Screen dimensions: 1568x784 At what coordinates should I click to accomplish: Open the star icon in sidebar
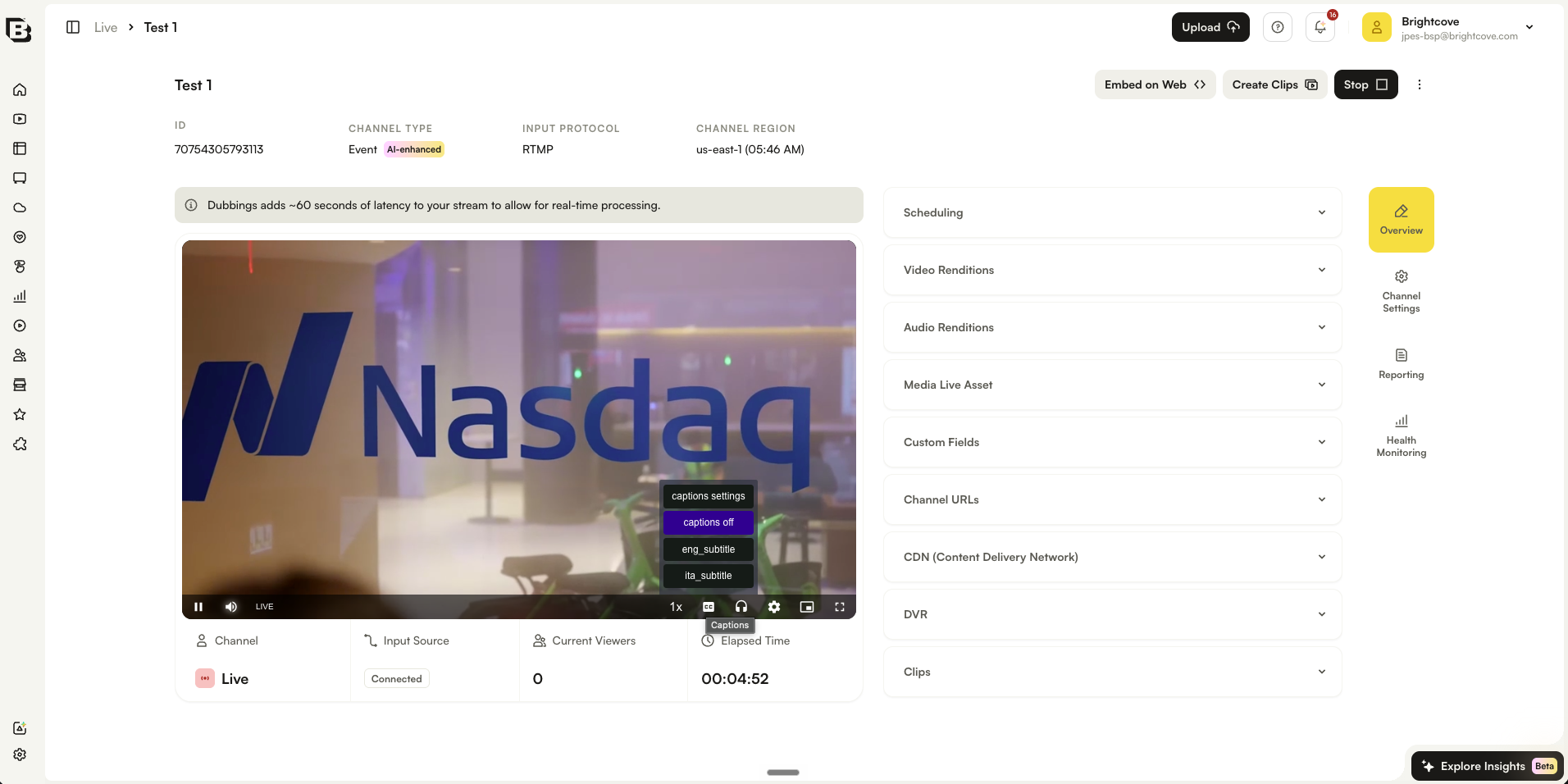(x=20, y=414)
